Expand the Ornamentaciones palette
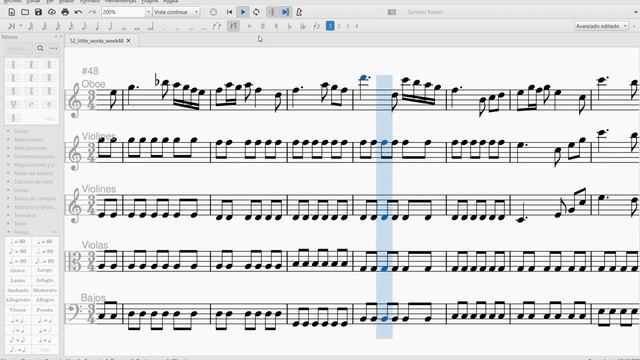 [33, 156]
